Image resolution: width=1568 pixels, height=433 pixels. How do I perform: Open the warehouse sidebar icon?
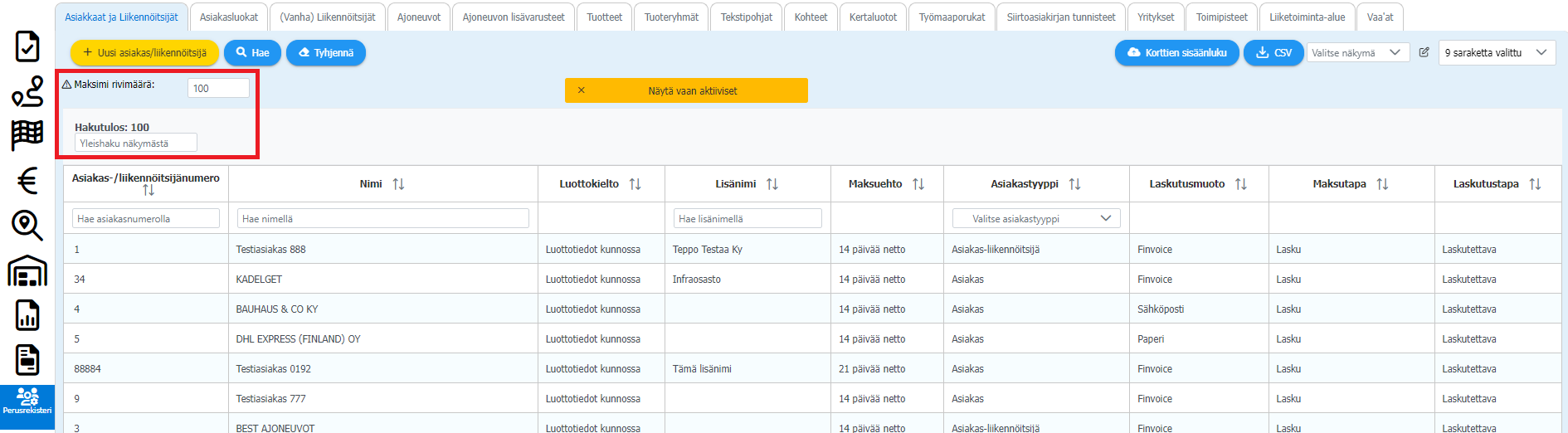(x=27, y=270)
